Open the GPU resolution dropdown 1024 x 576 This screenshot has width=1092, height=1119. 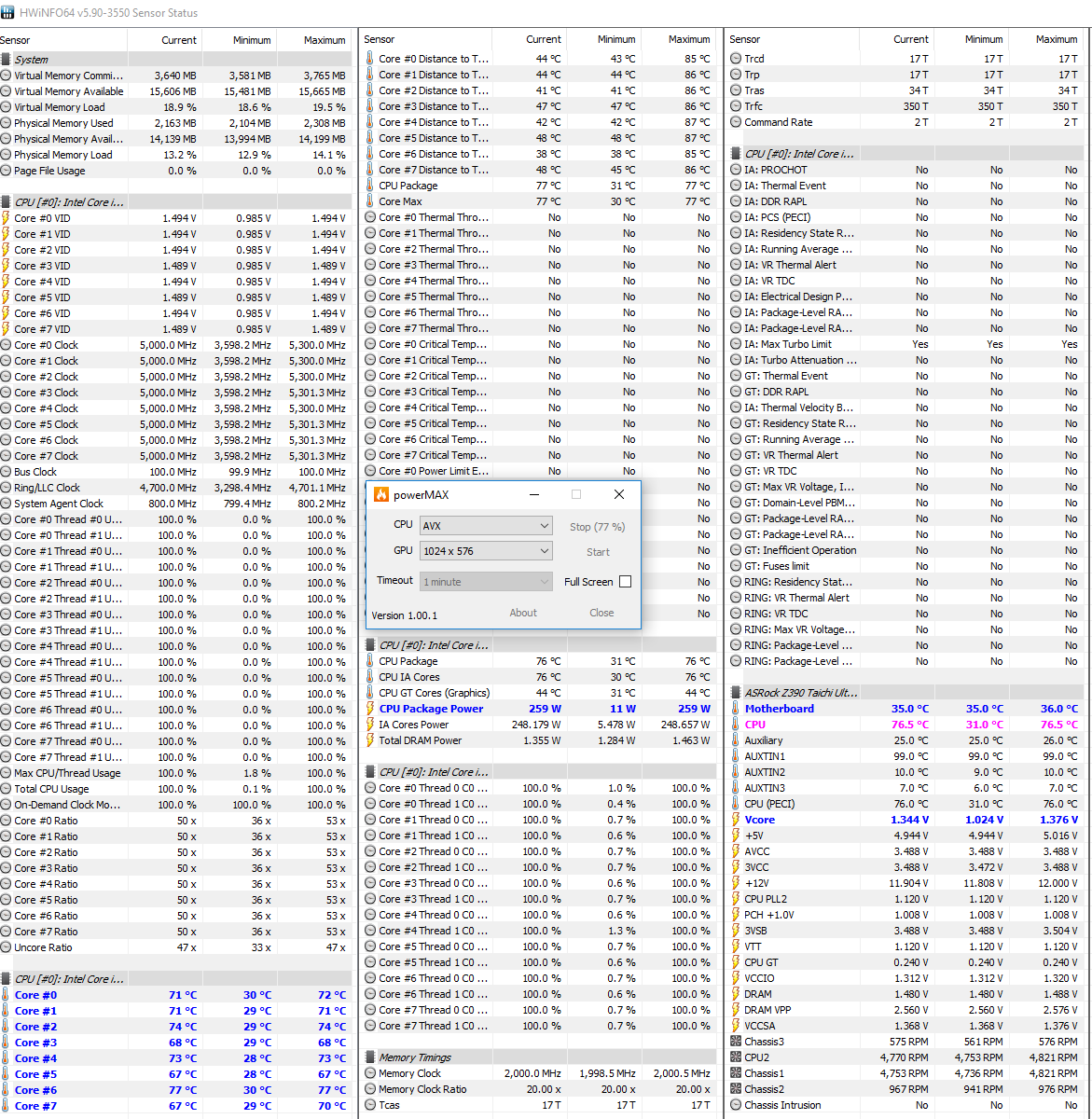[486, 551]
